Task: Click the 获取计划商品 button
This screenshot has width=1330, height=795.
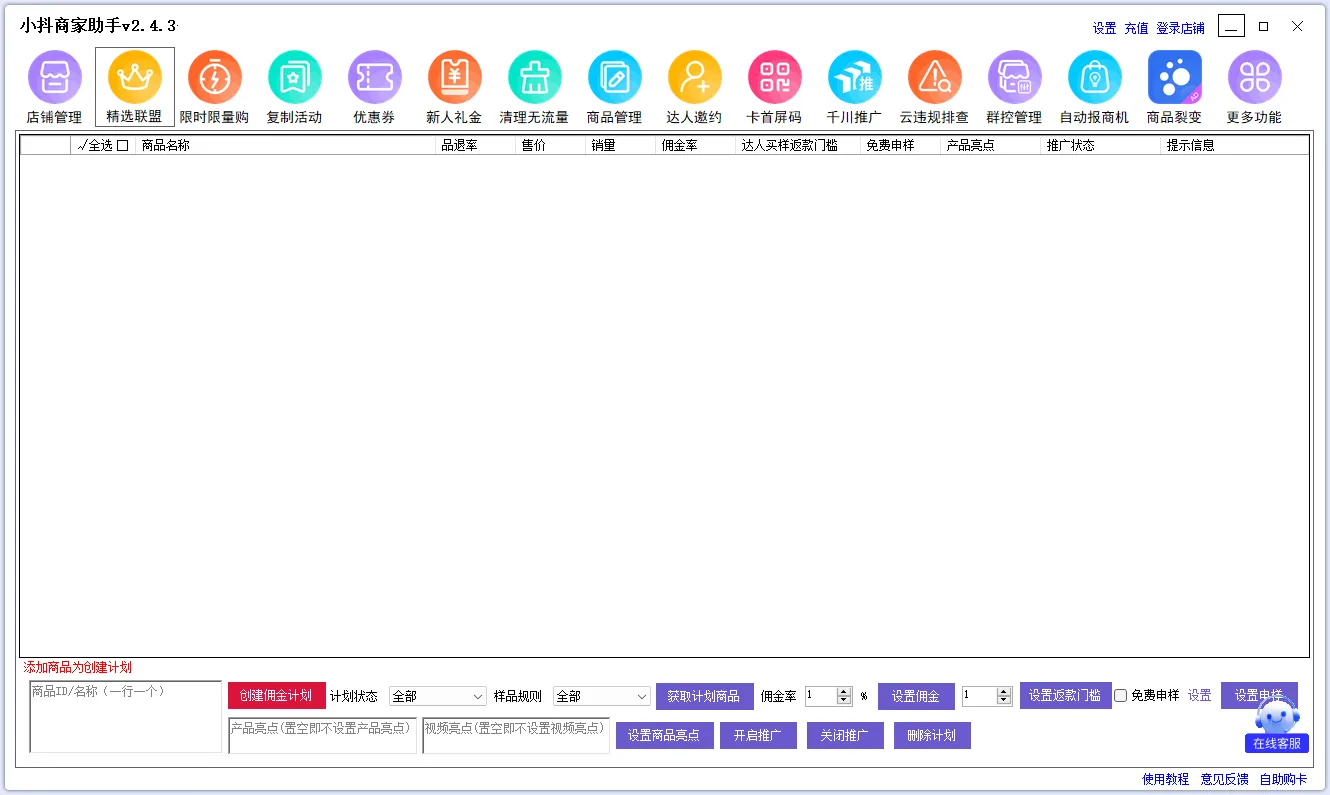Action: 704,696
